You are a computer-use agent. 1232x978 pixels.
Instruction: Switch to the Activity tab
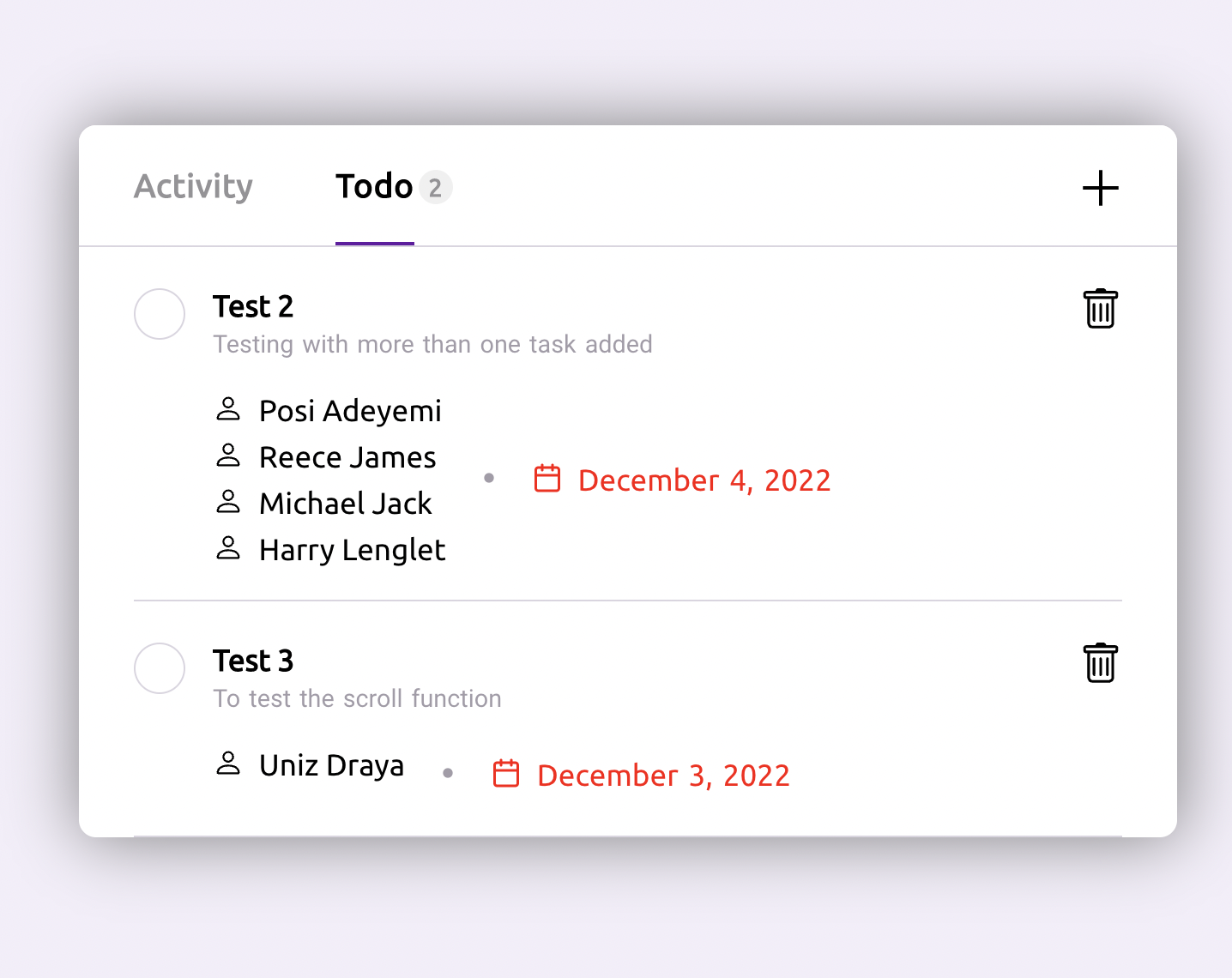point(194,186)
